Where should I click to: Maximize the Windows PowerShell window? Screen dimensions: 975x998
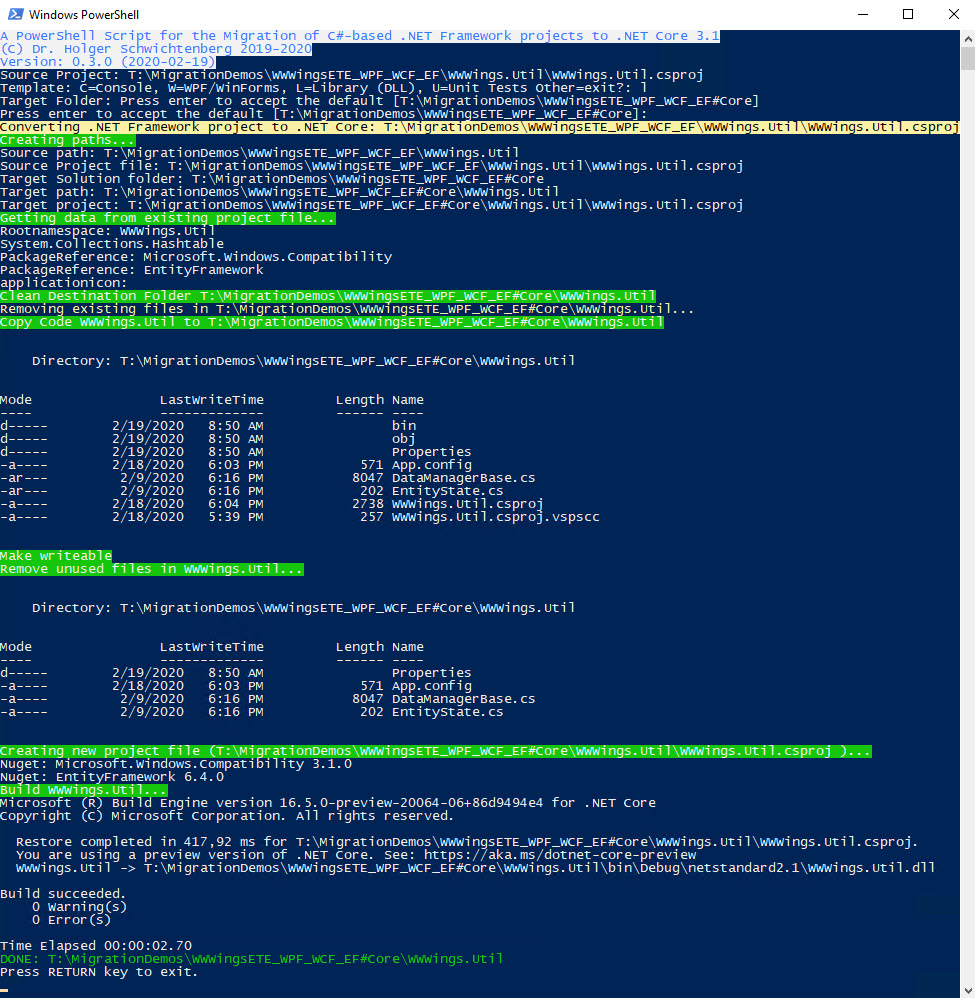coord(908,14)
